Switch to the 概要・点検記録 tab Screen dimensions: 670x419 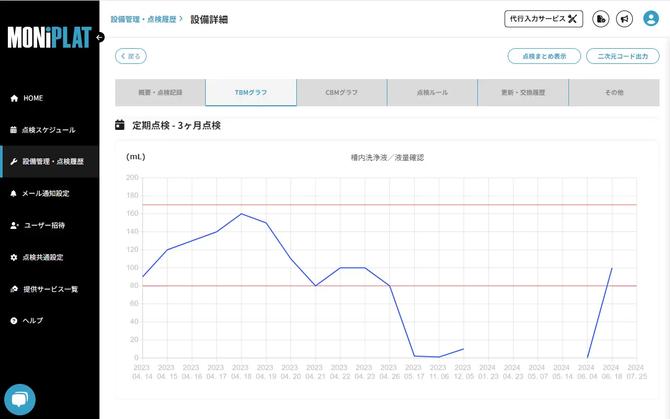coord(160,92)
